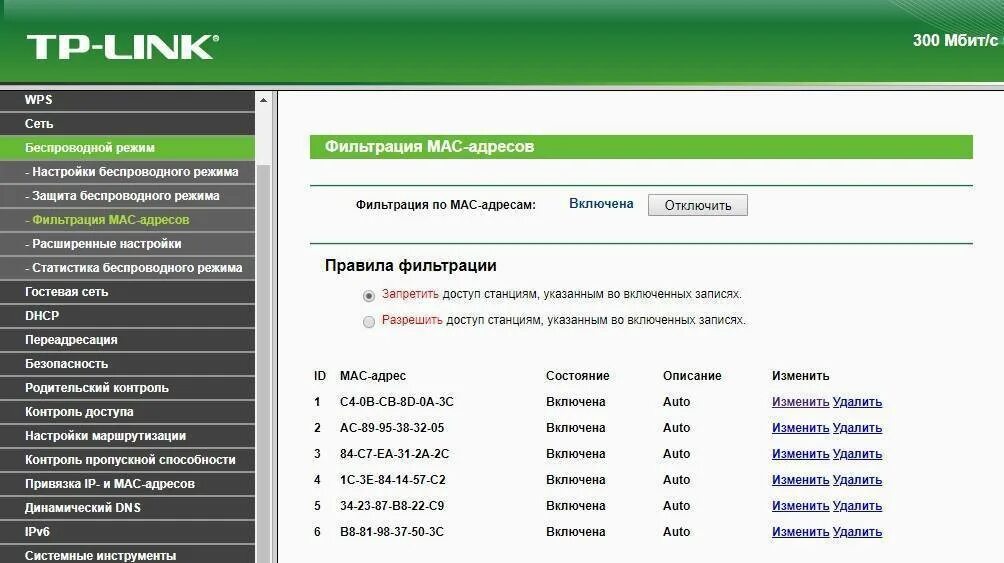Open the Безопасность section
1004x563 pixels.
[x=127, y=364]
